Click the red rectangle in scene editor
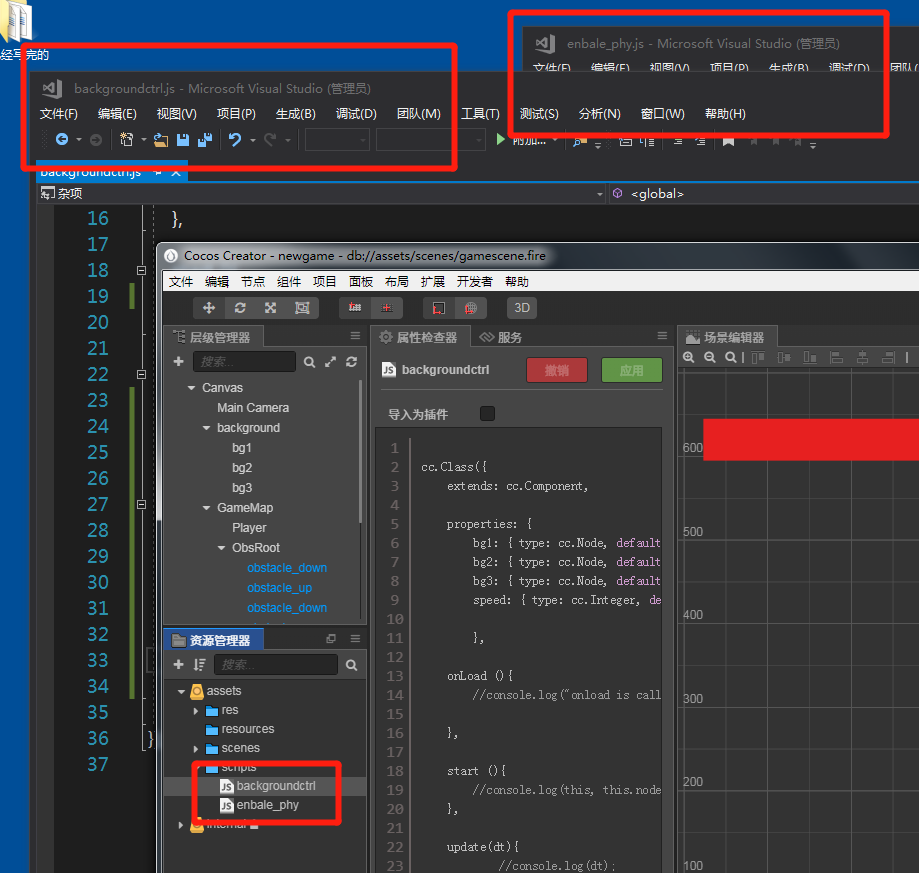This screenshot has width=919, height=873. [x=810, y=440]
